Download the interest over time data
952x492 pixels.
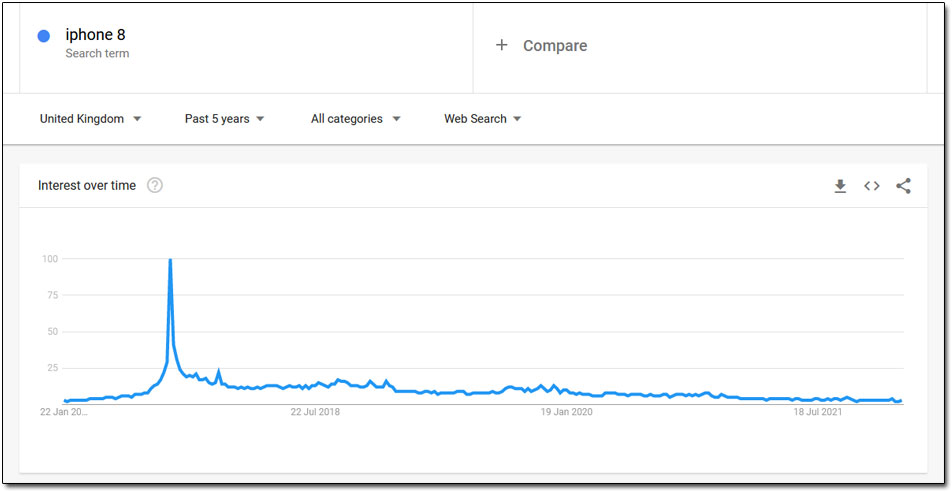[x=840, y=186]
